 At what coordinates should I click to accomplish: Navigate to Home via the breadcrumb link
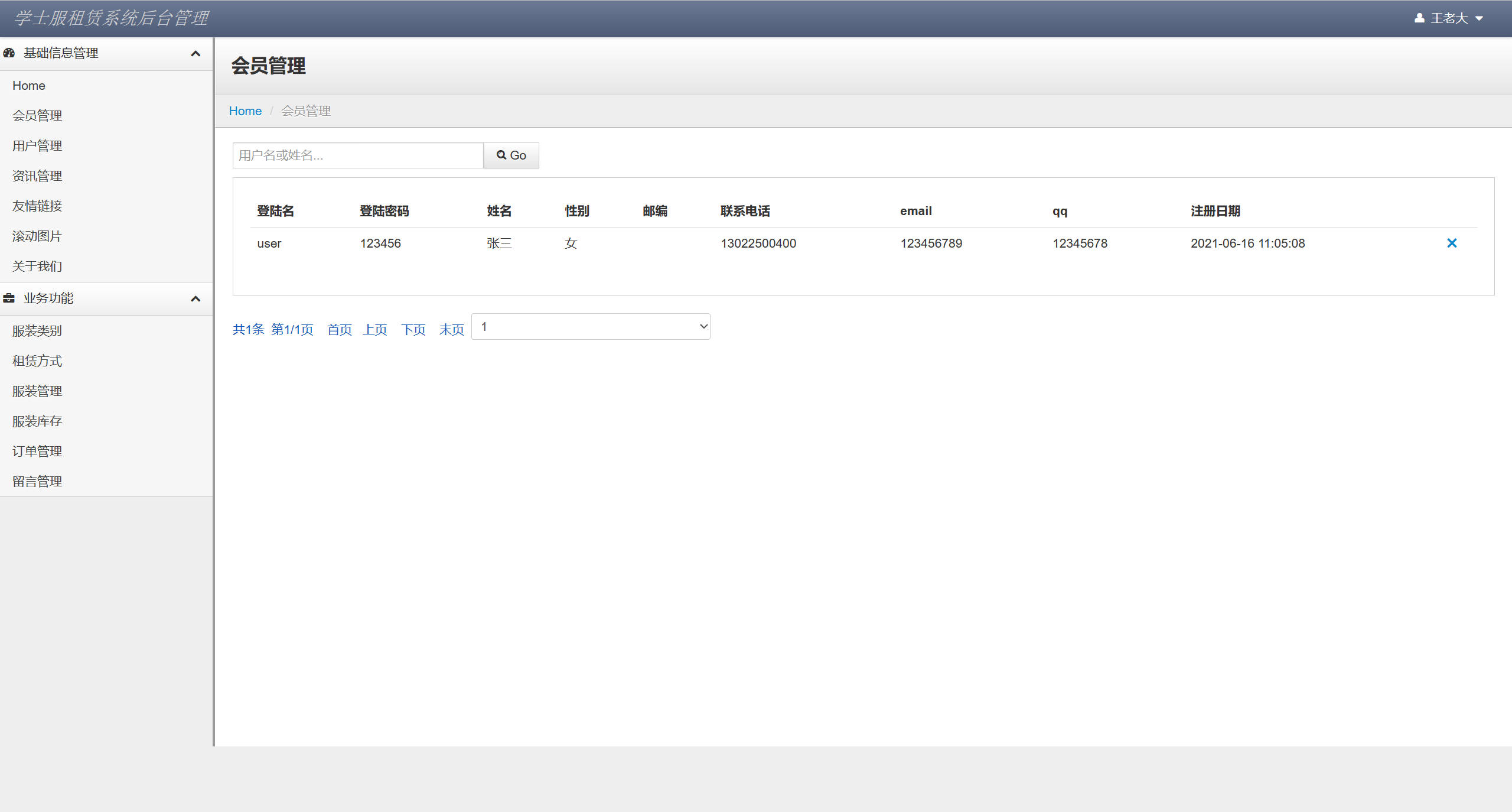coord(245,111)
